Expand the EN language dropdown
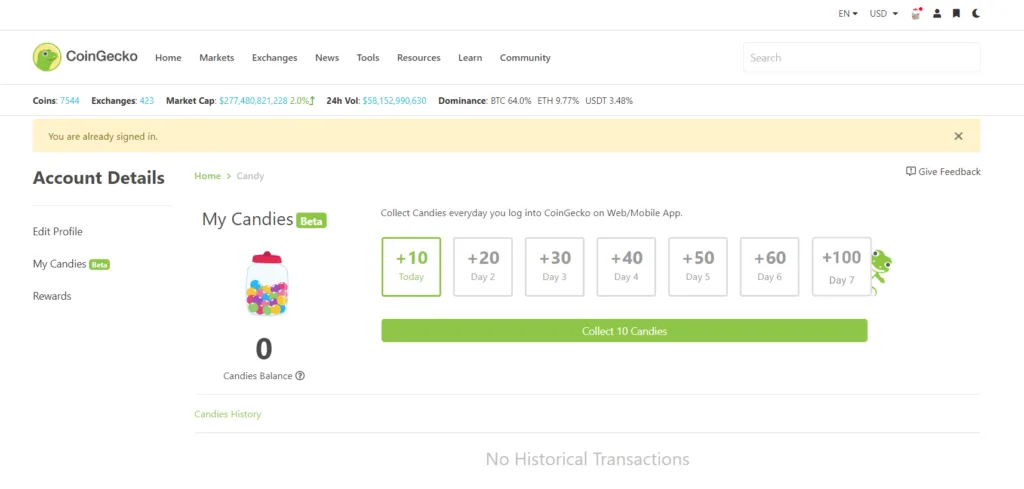Image resolution: width=1024 pixels, height=489 pixels. (848, 14)
